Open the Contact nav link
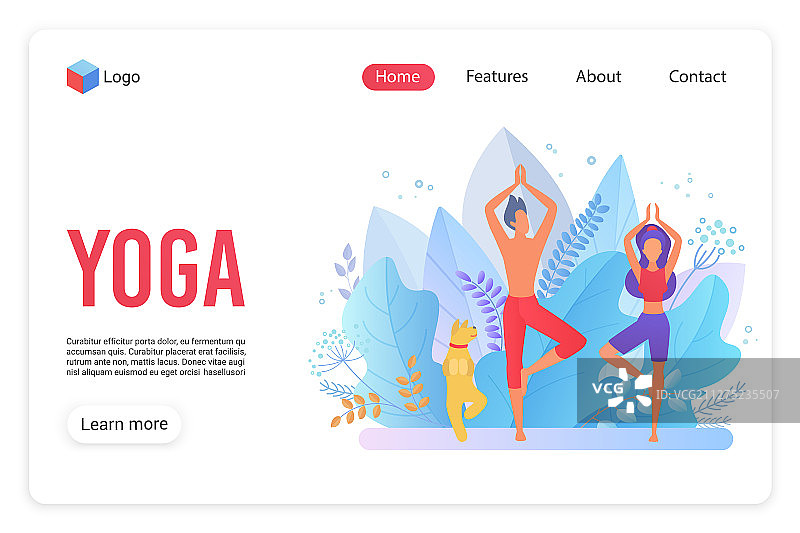 click(x=697, y=77)
